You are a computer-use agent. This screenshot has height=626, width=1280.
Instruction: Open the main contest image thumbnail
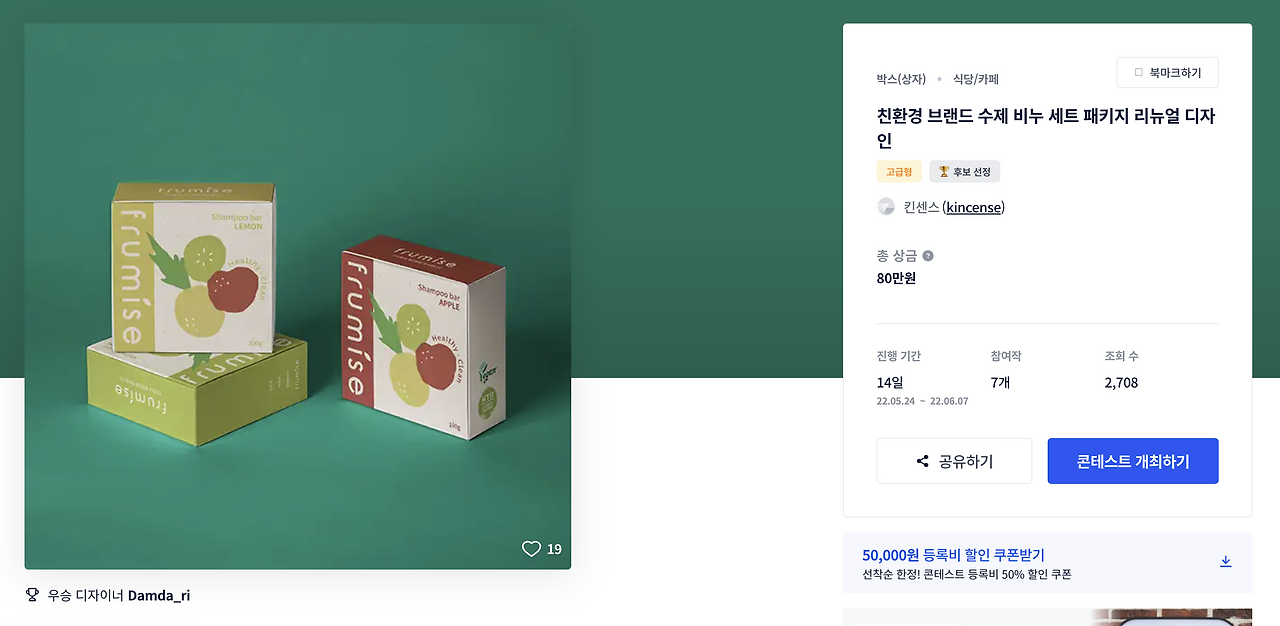pos(298,297)
